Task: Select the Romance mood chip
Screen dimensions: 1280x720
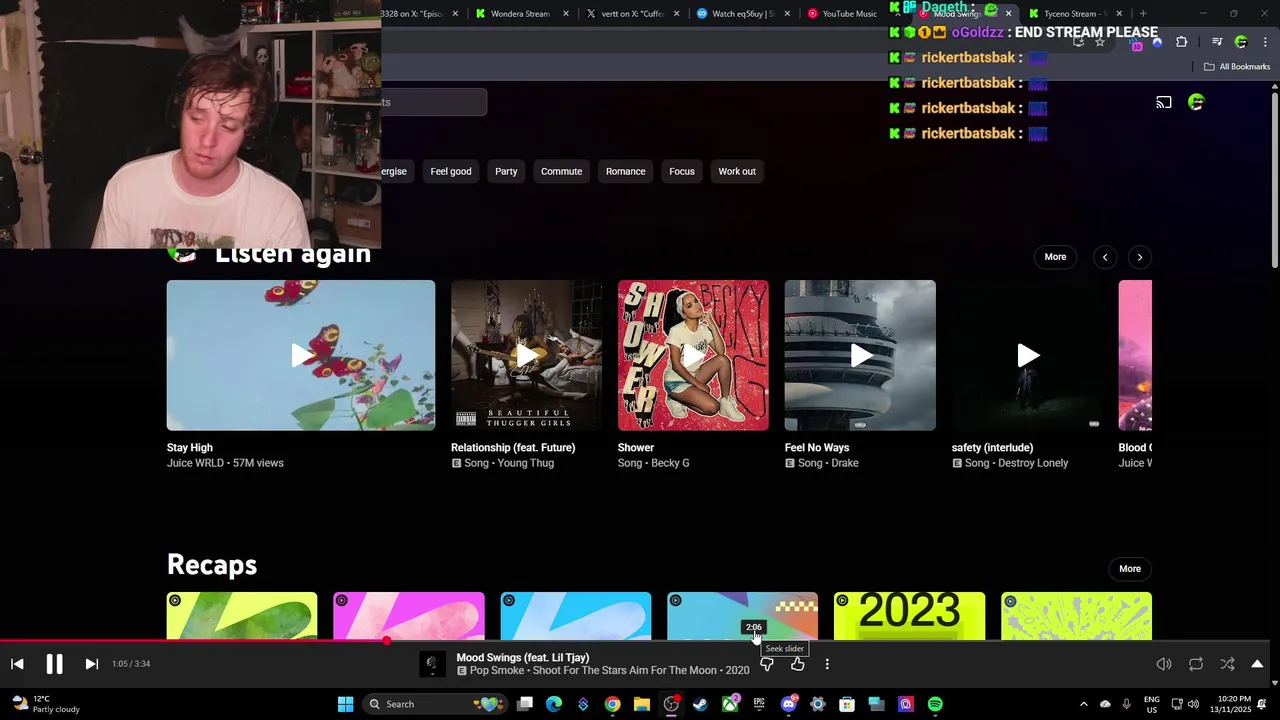Action: point(625,171)
